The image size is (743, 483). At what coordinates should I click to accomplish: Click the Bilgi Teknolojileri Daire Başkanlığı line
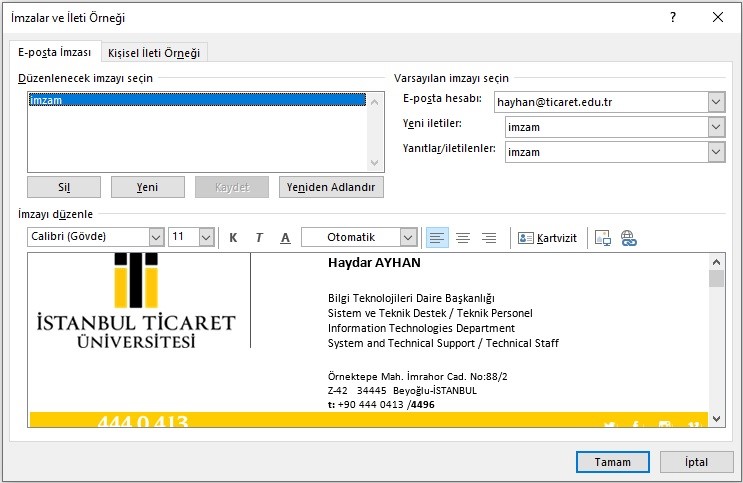(411, 298)
